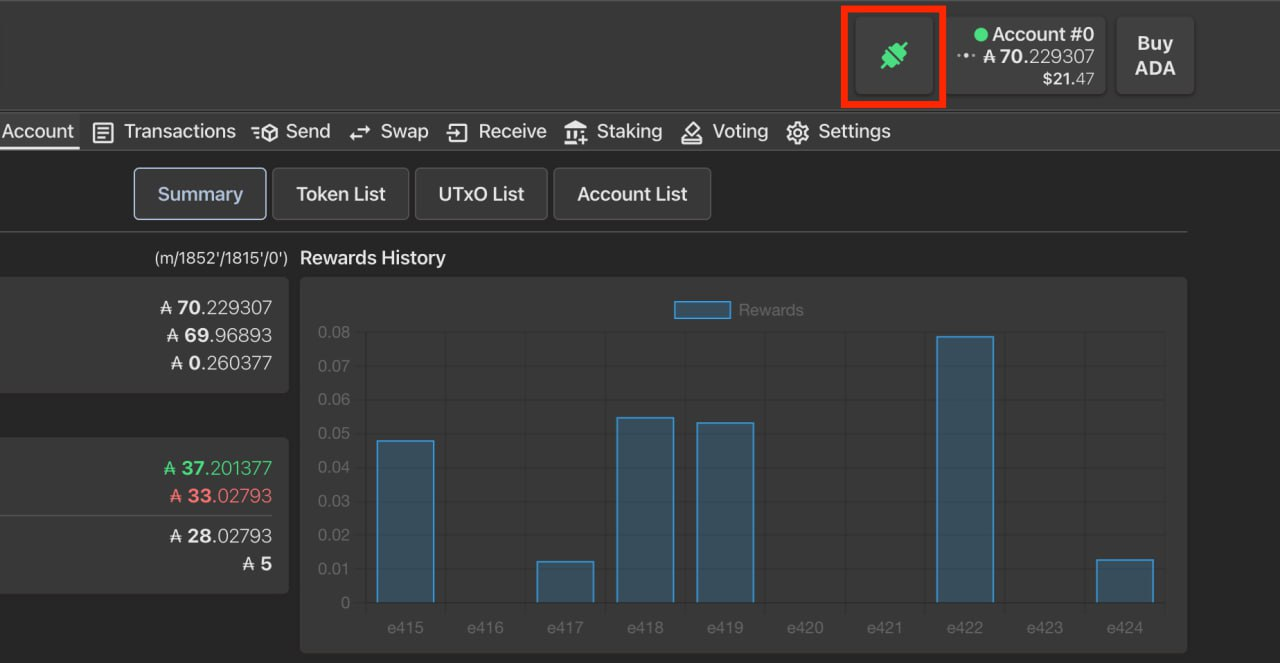
Task: Click the Transactions list icon
Action: point(103,132)
